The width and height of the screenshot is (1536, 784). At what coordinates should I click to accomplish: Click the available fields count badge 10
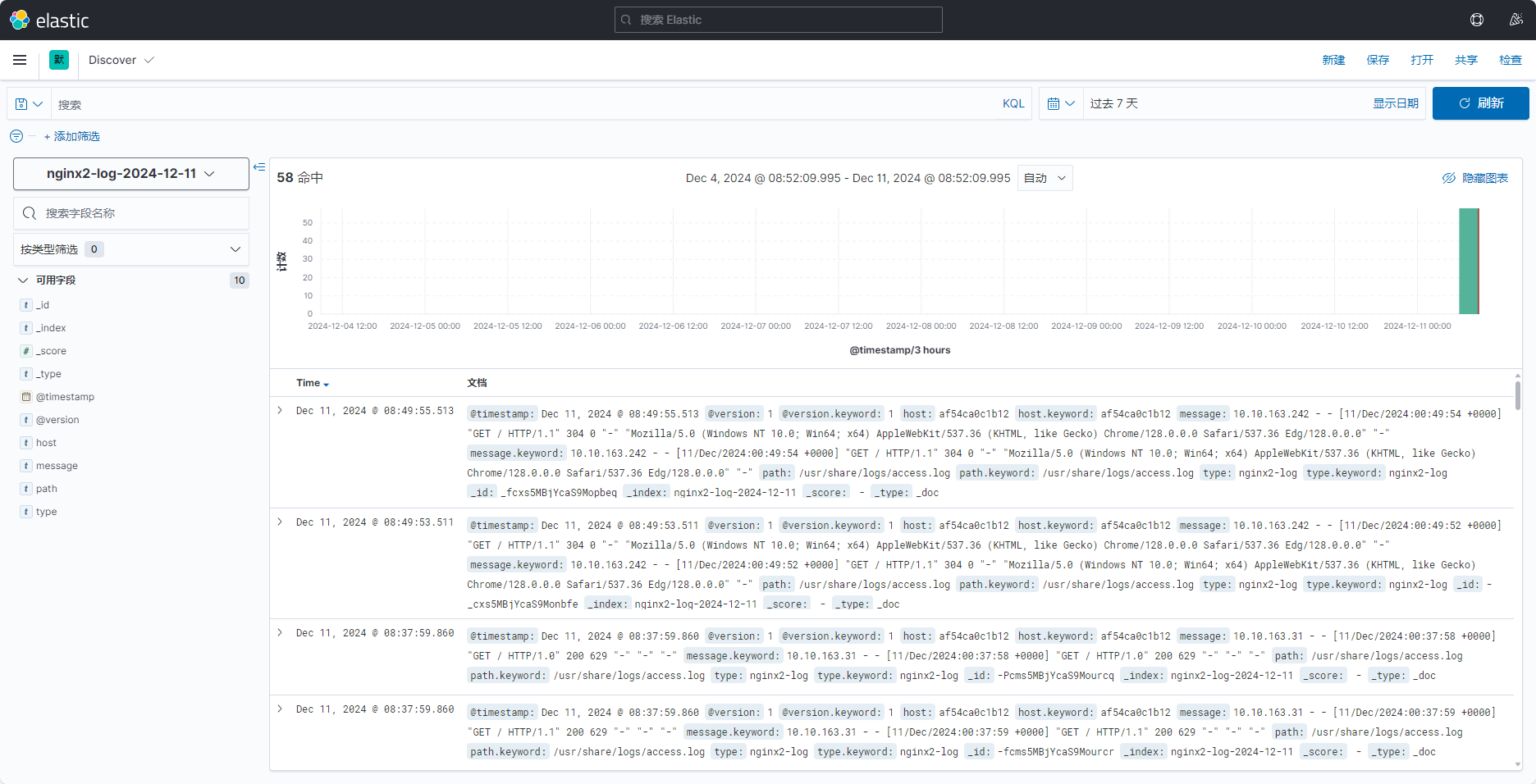pos(240,280)
